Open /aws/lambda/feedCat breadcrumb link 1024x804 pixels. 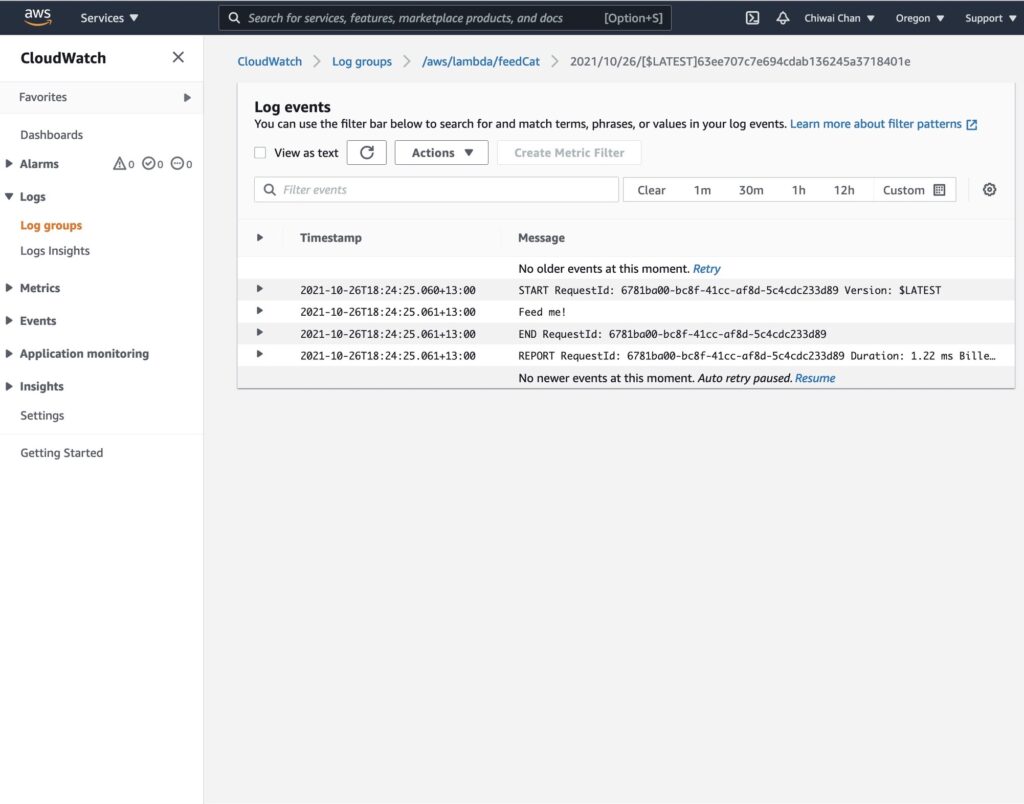pyautogui.click(x=481, y=61)
